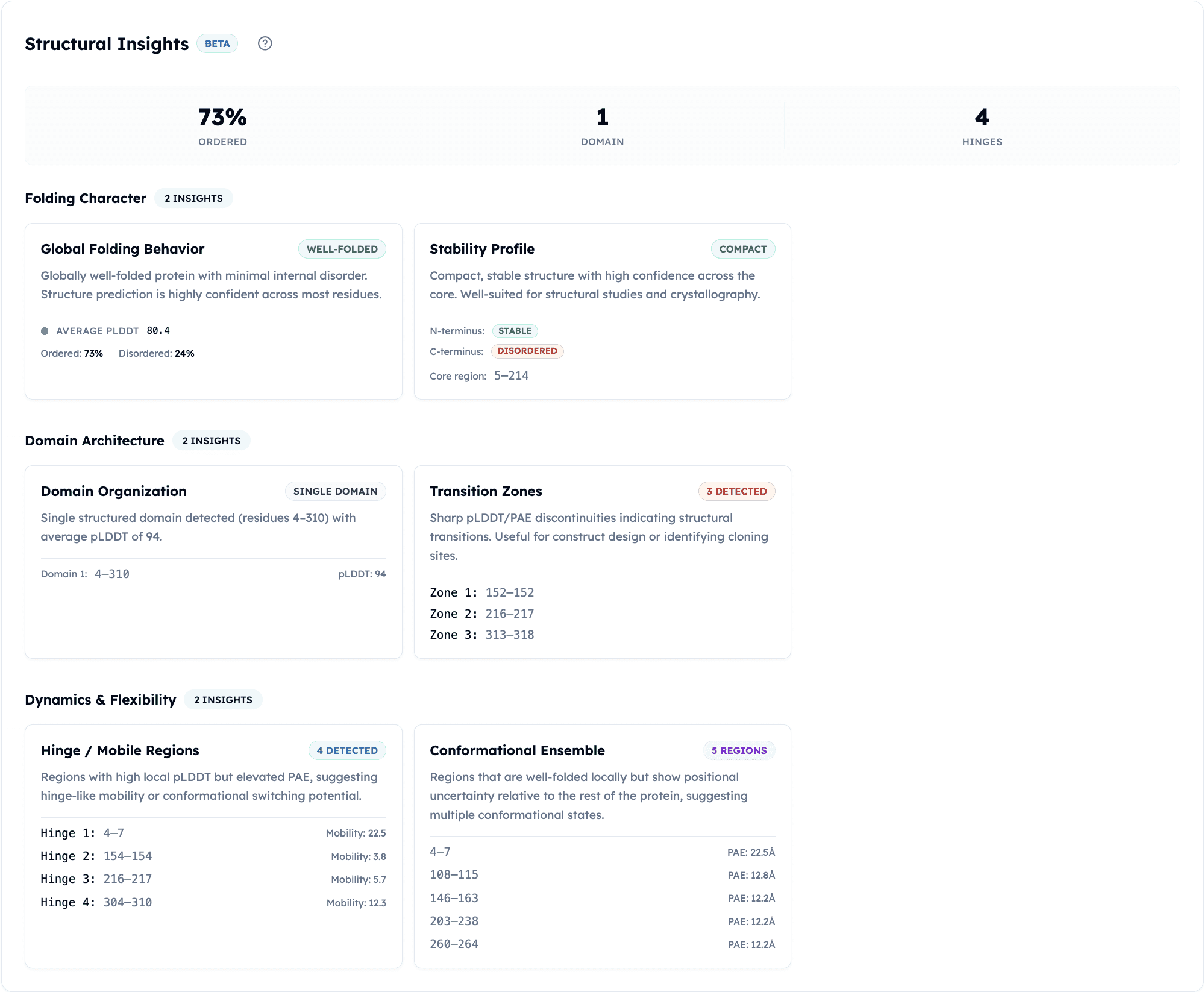Click the help question mark icon
The height and width of the screenshot is (992, 1204).
point(265,43)
